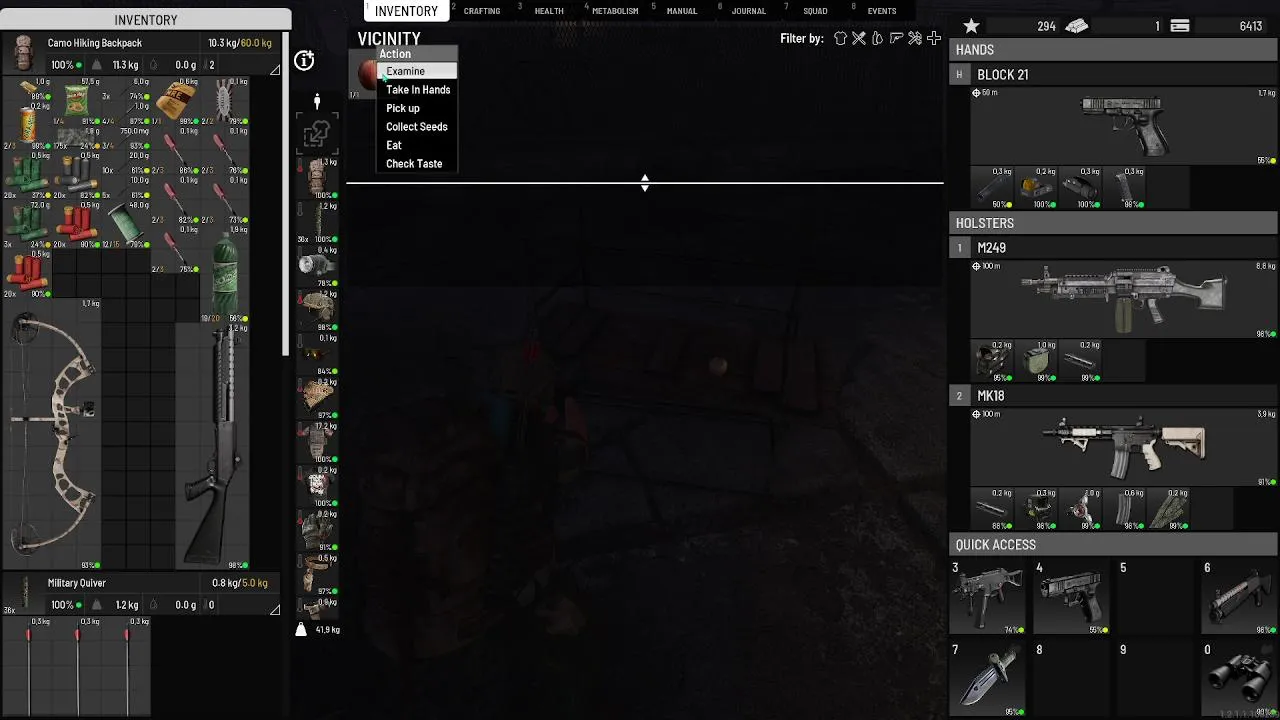Switch to the Journal tab

[748, 11]
